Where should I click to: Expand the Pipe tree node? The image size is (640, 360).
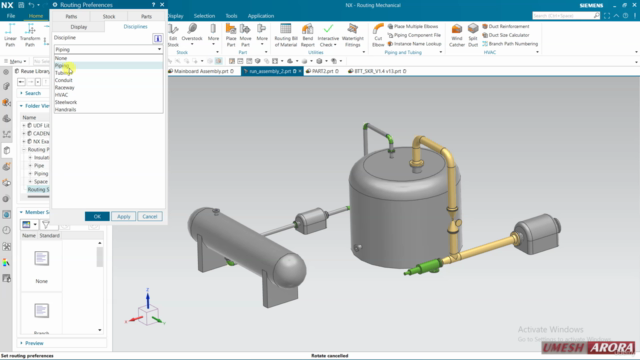click(x=30, y=166)
